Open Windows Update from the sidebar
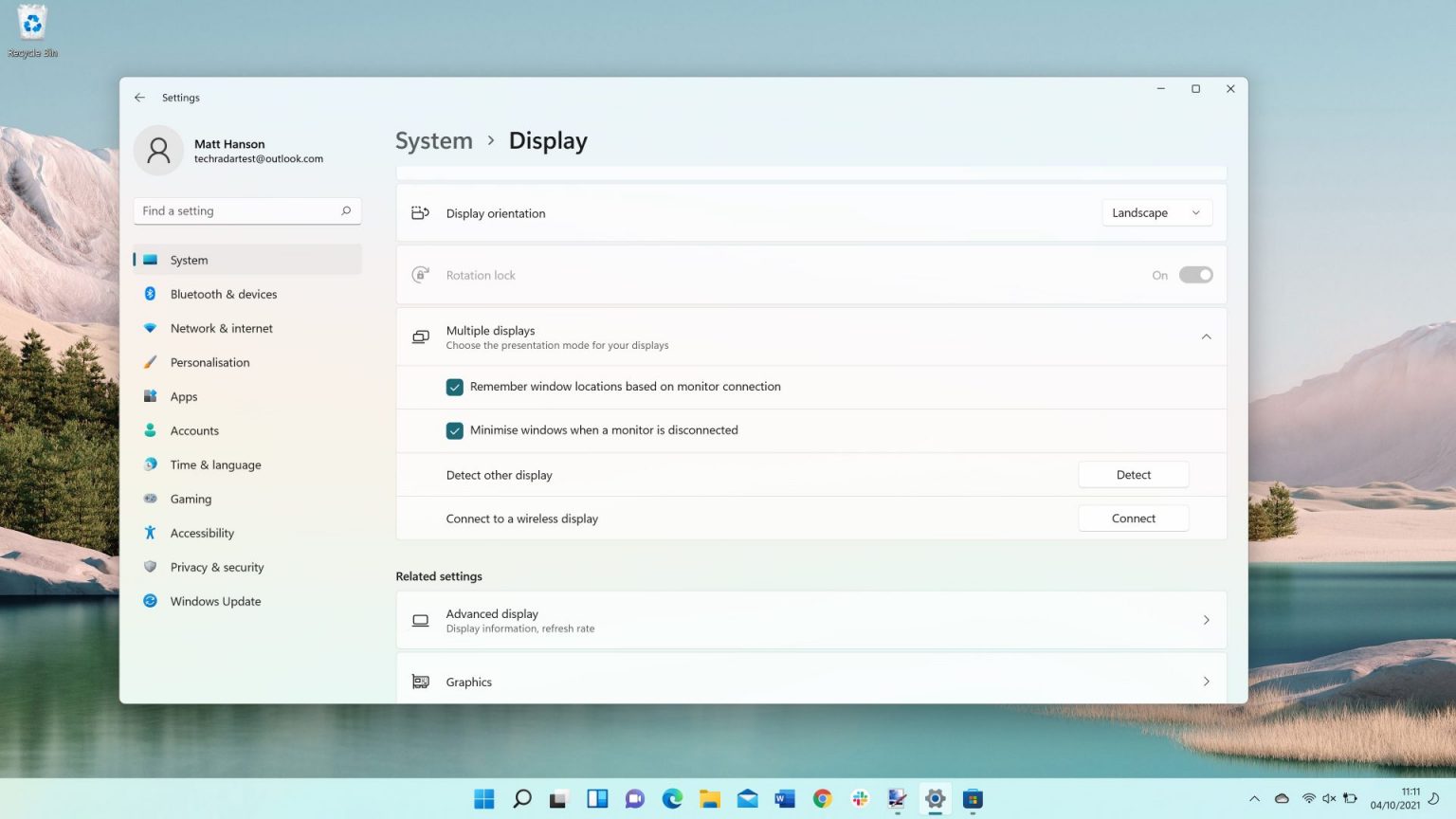This screenshot has width=1456, height=819. (x=215, y=601)
